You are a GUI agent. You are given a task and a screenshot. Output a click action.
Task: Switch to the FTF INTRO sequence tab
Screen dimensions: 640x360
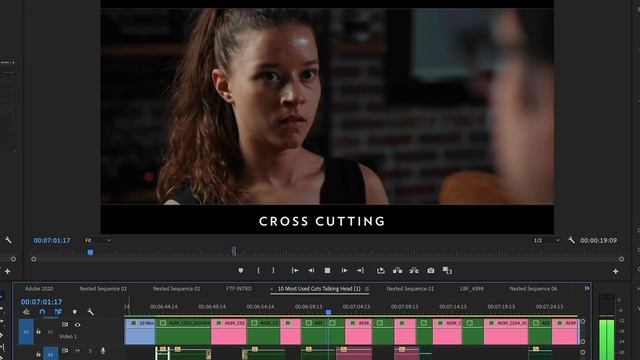click(239, 289)
